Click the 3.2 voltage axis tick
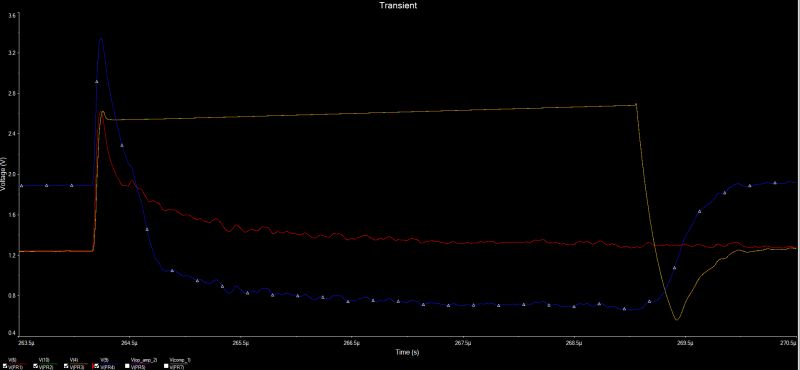The image size is (800, 370). pyautogui.click(x=13, y=53)
